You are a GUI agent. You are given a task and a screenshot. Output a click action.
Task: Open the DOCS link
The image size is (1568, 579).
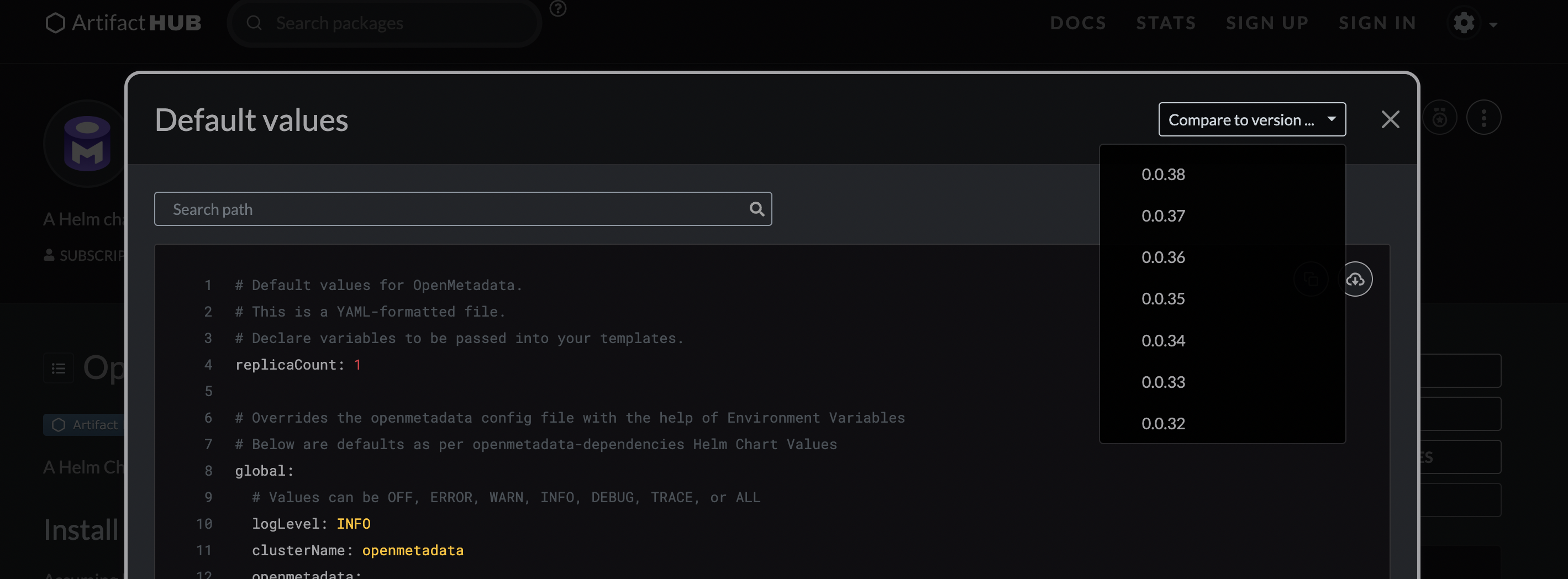1077,23
